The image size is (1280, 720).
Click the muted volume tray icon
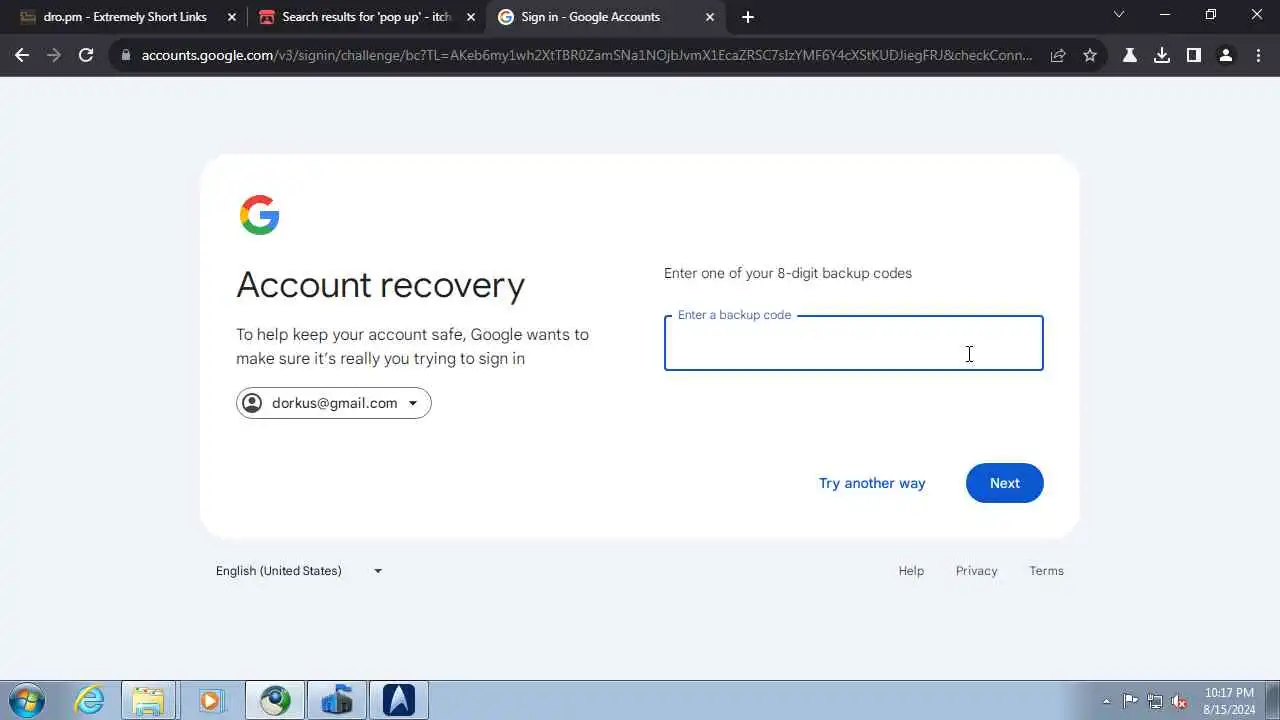pos(1180,701)
